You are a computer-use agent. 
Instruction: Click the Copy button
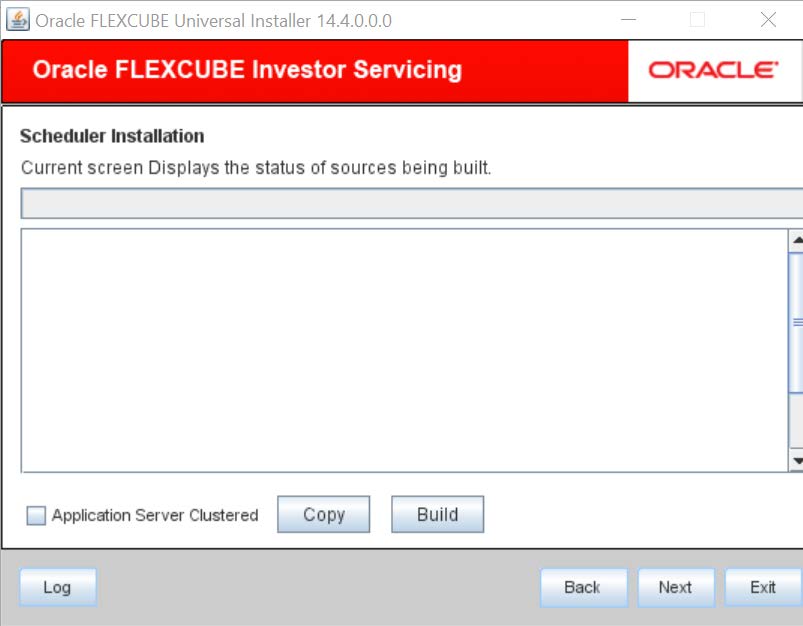324,514
